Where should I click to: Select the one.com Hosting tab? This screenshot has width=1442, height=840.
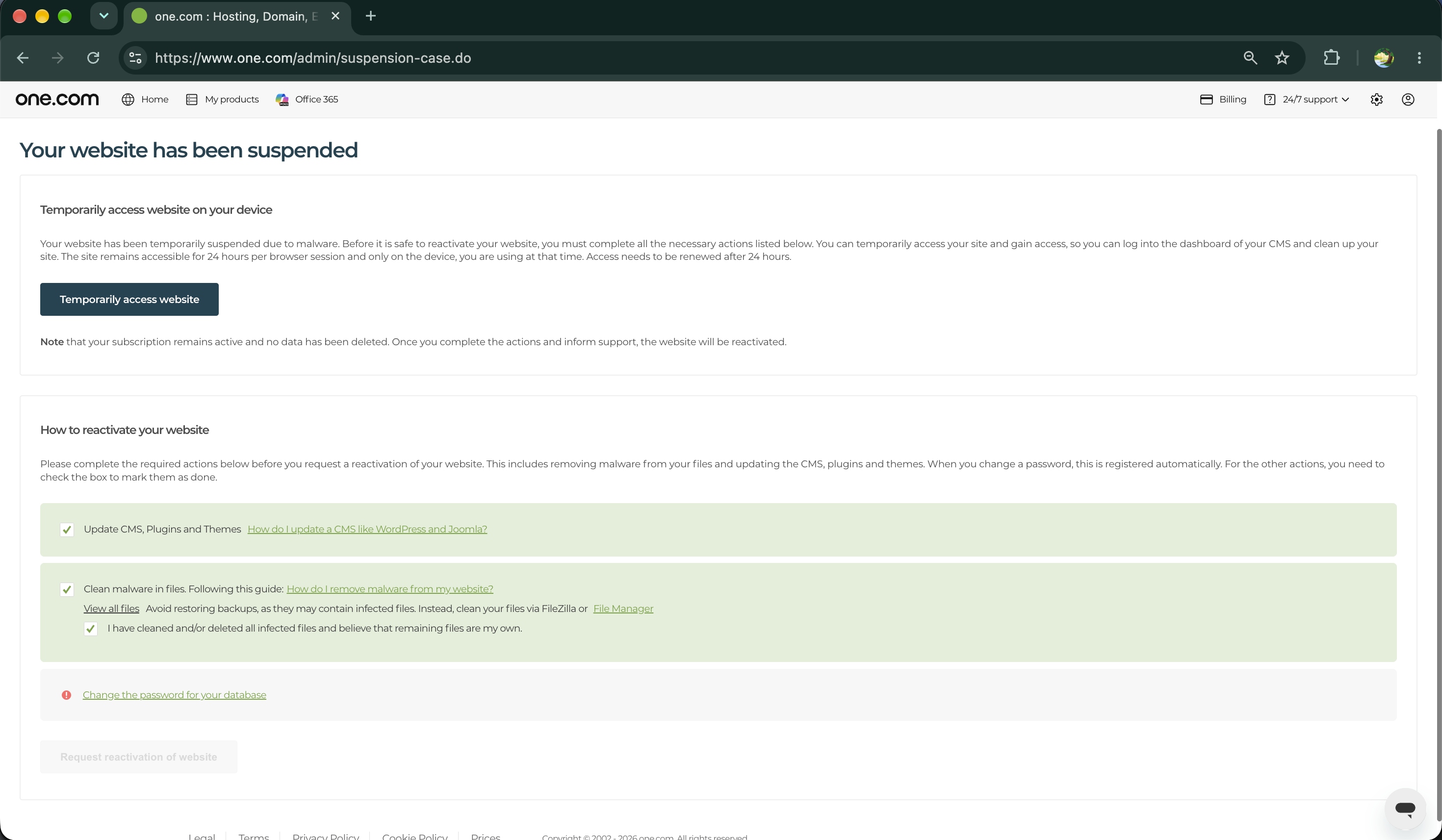tap(236, 16)
